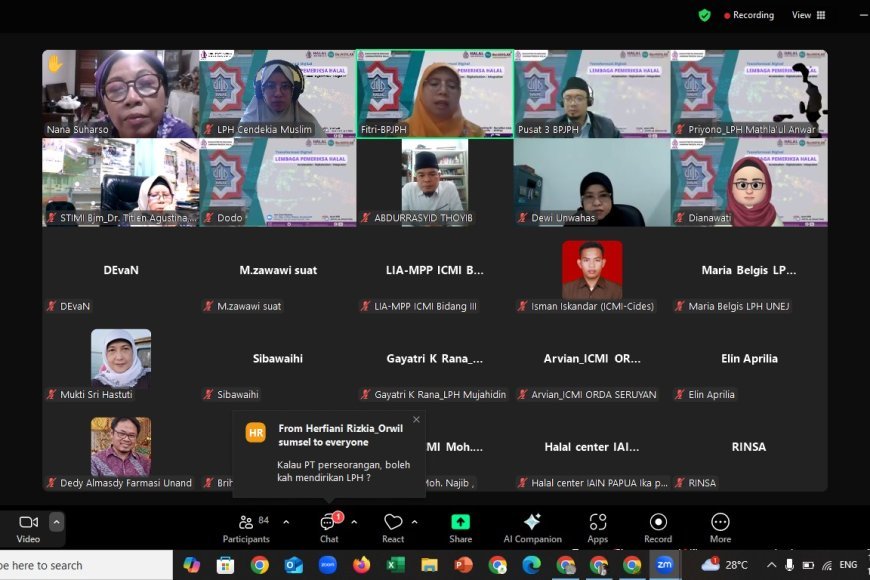Click Arvian_ICMI ORDA SERUYAN label
The width and height of the screenshot is (870, 580).
[x=594, y=395]
